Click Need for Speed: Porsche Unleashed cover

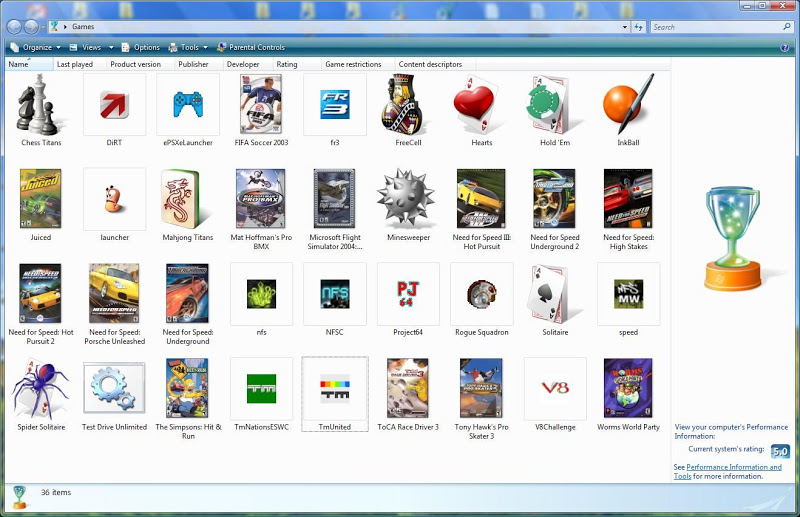[x=114, y=293]
